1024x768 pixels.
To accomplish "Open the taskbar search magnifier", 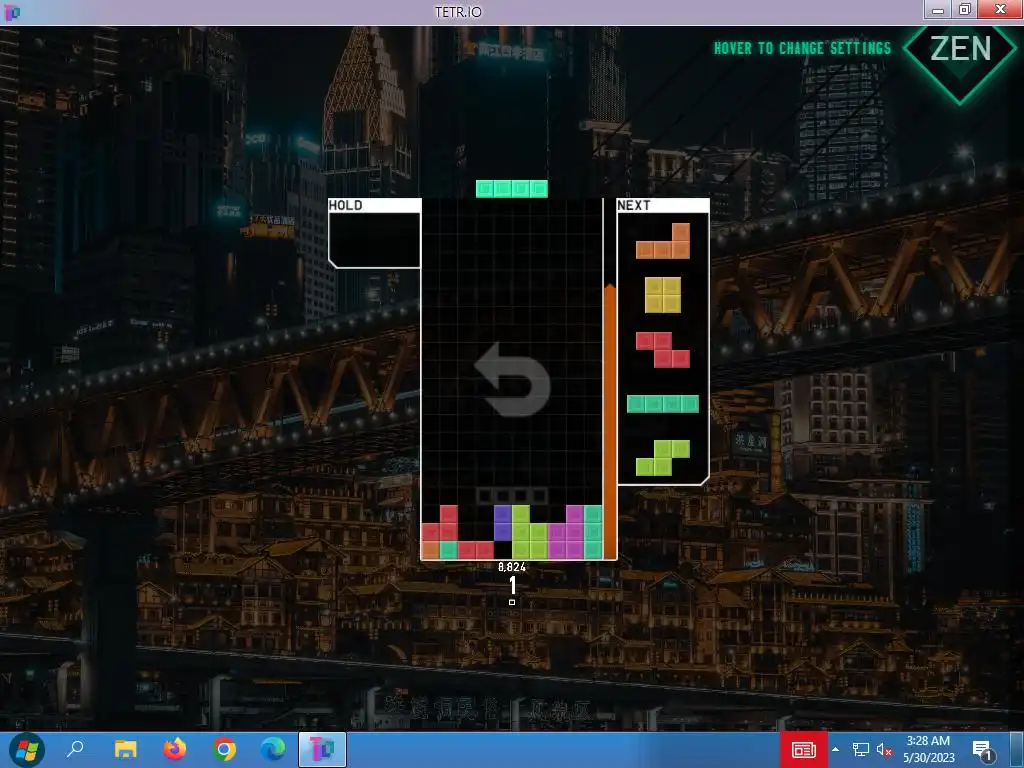I will pos(76,750).
